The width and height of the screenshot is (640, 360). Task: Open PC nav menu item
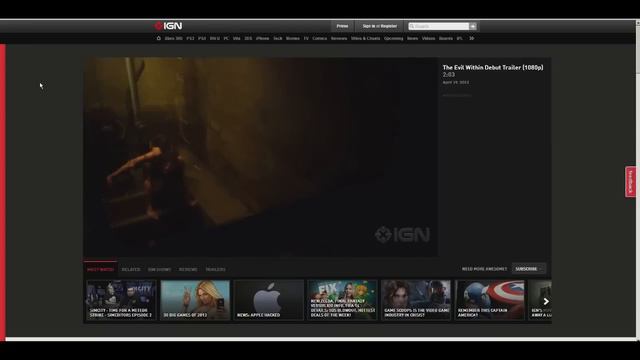point(226,38)
